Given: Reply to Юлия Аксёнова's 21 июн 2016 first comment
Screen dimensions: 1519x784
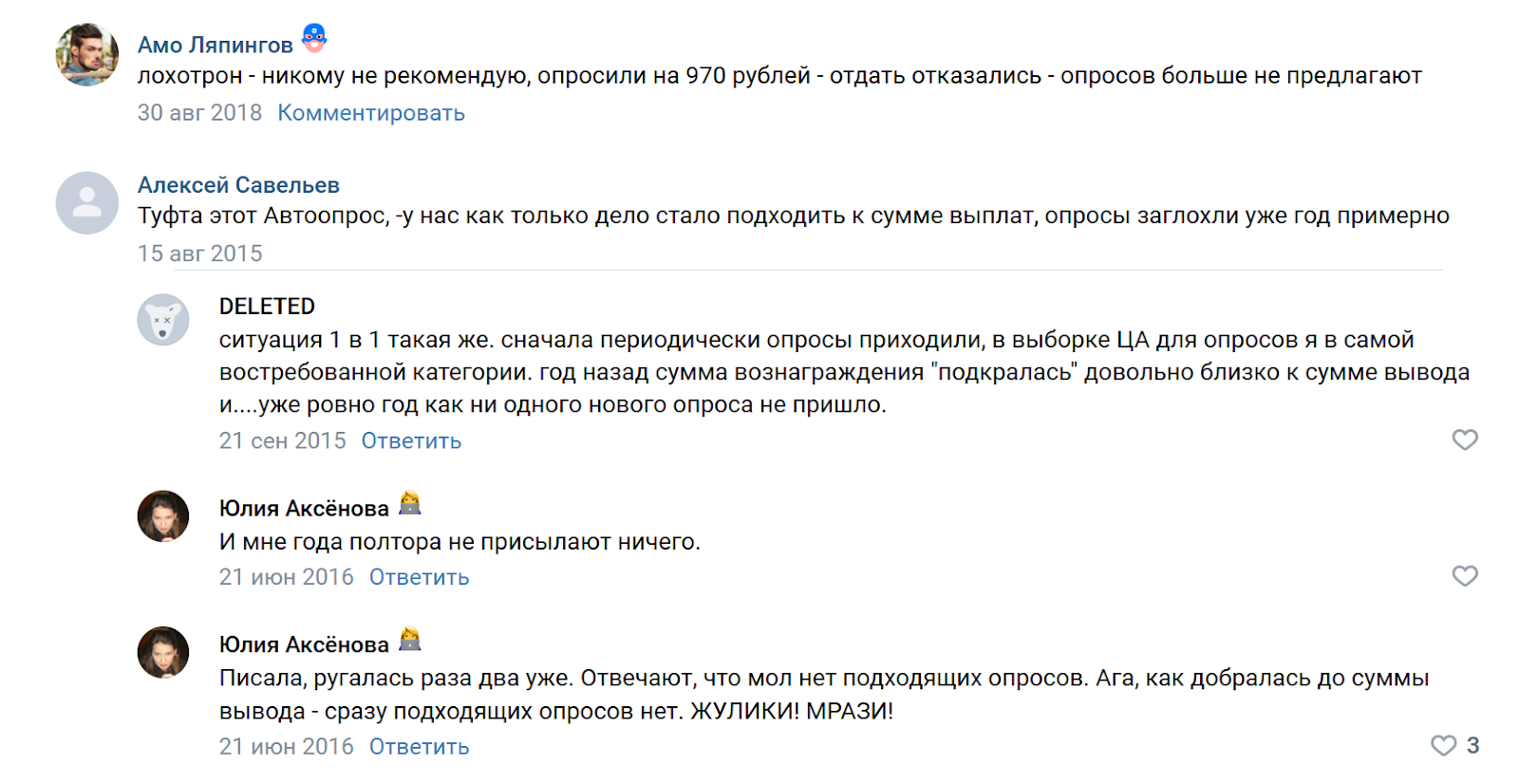Looking at the screenshot, I should click(x=418, y=576).
